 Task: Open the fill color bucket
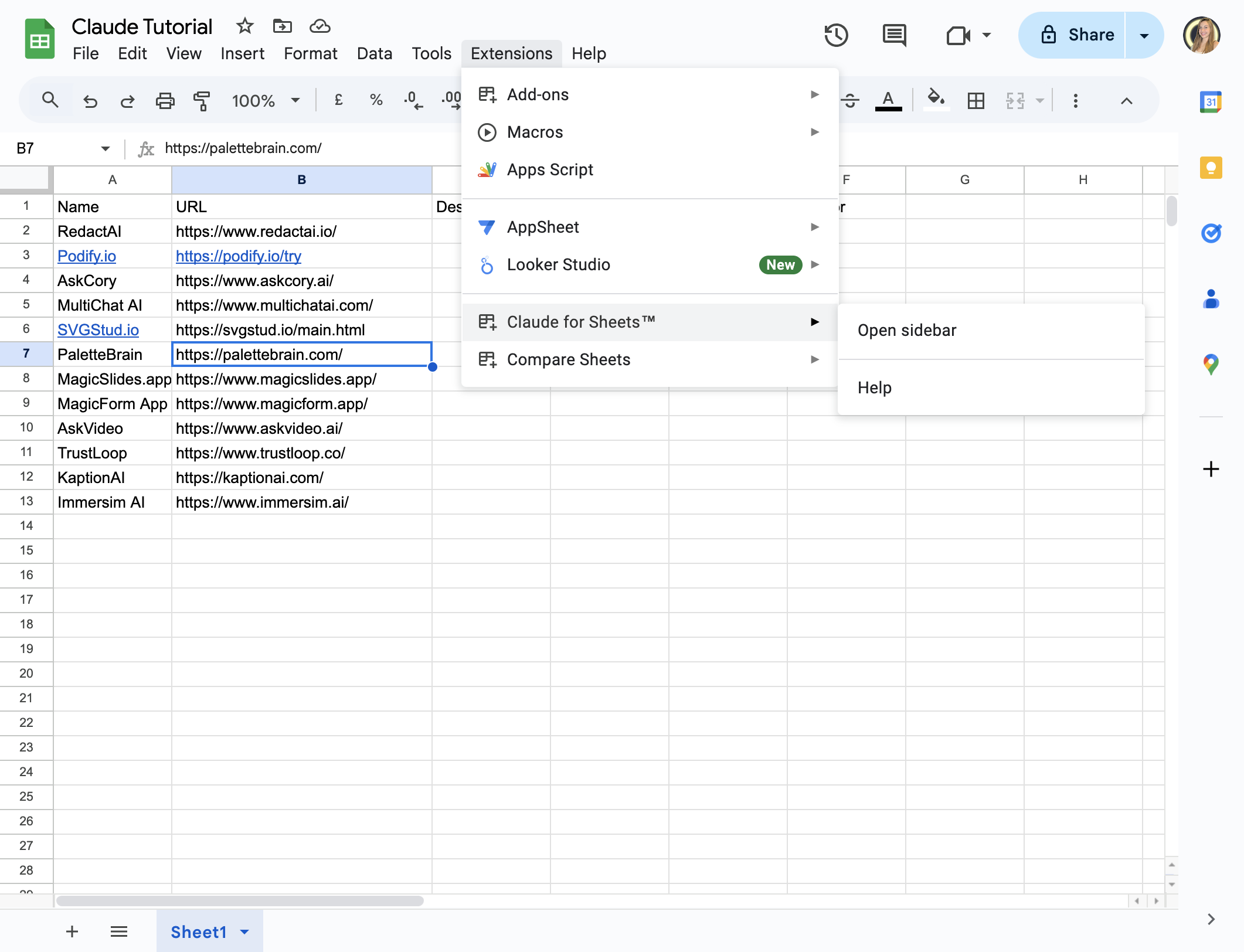coord(936,100)
